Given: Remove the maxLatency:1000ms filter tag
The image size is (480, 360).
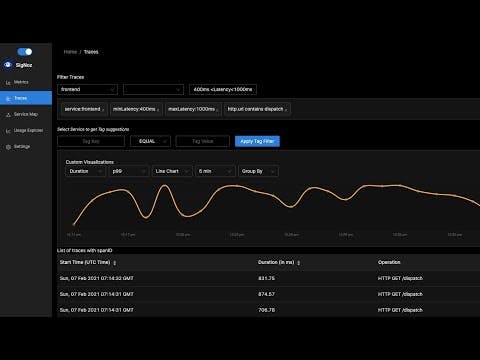Looking at the screenshot, I should (x=217, y=110).
